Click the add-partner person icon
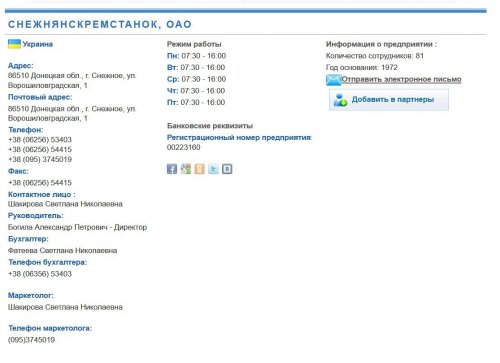500x363 pixels. (x=341, y=100)
